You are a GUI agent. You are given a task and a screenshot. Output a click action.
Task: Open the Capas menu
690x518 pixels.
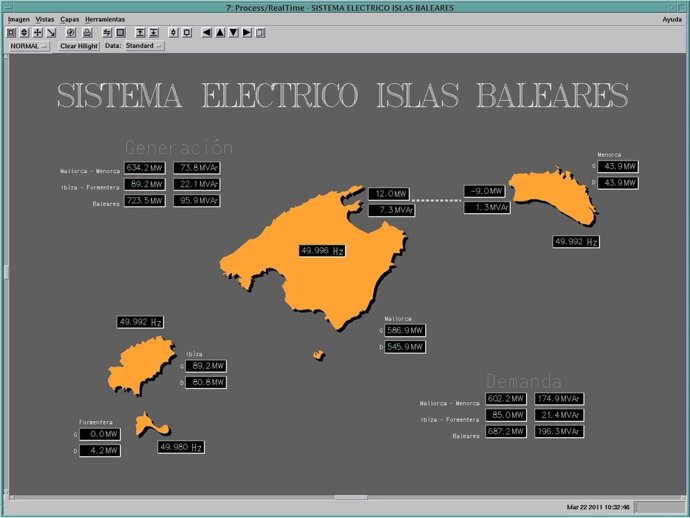coord(70,19)
